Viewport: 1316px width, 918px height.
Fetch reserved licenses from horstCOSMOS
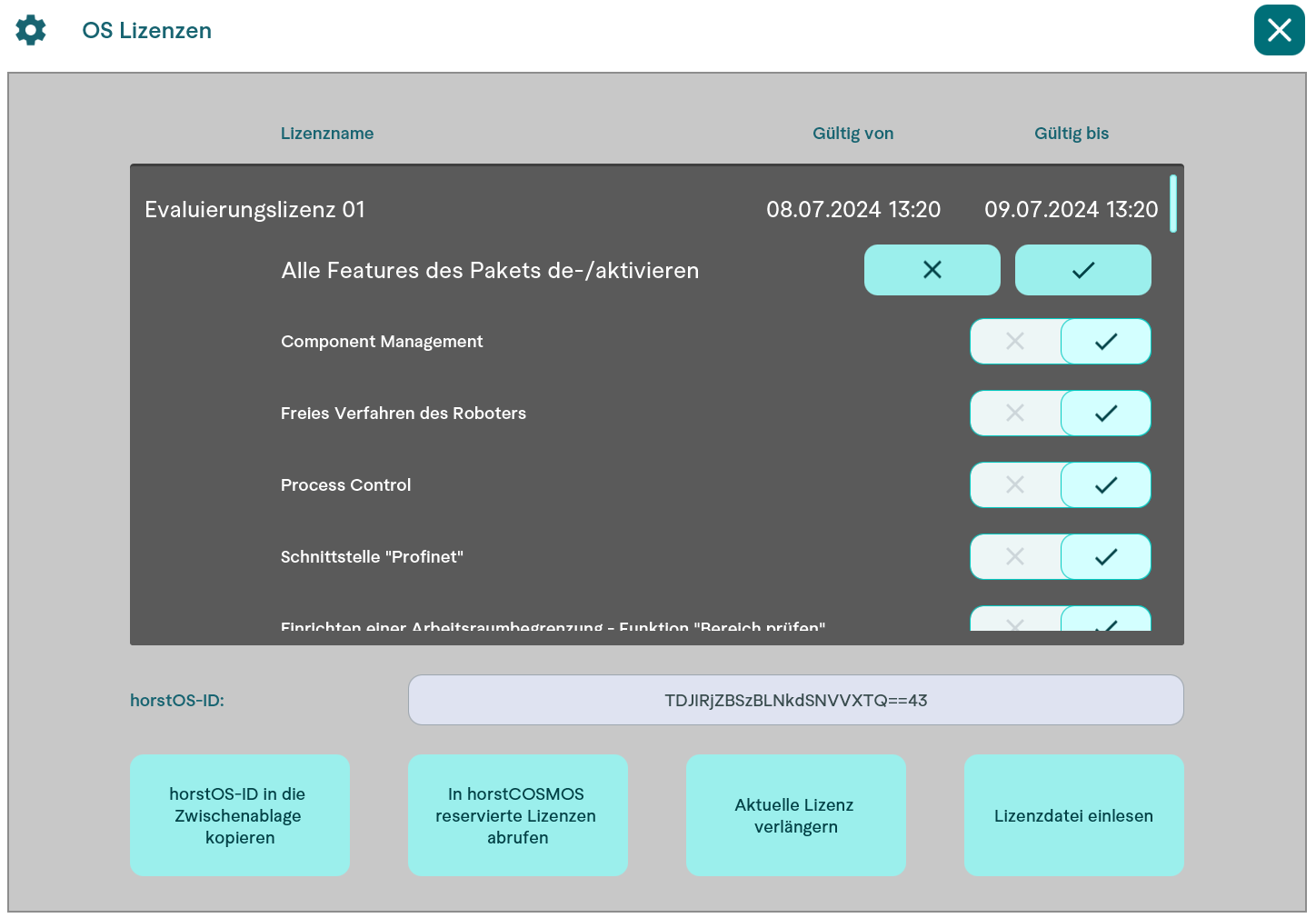tap(517, 815)
